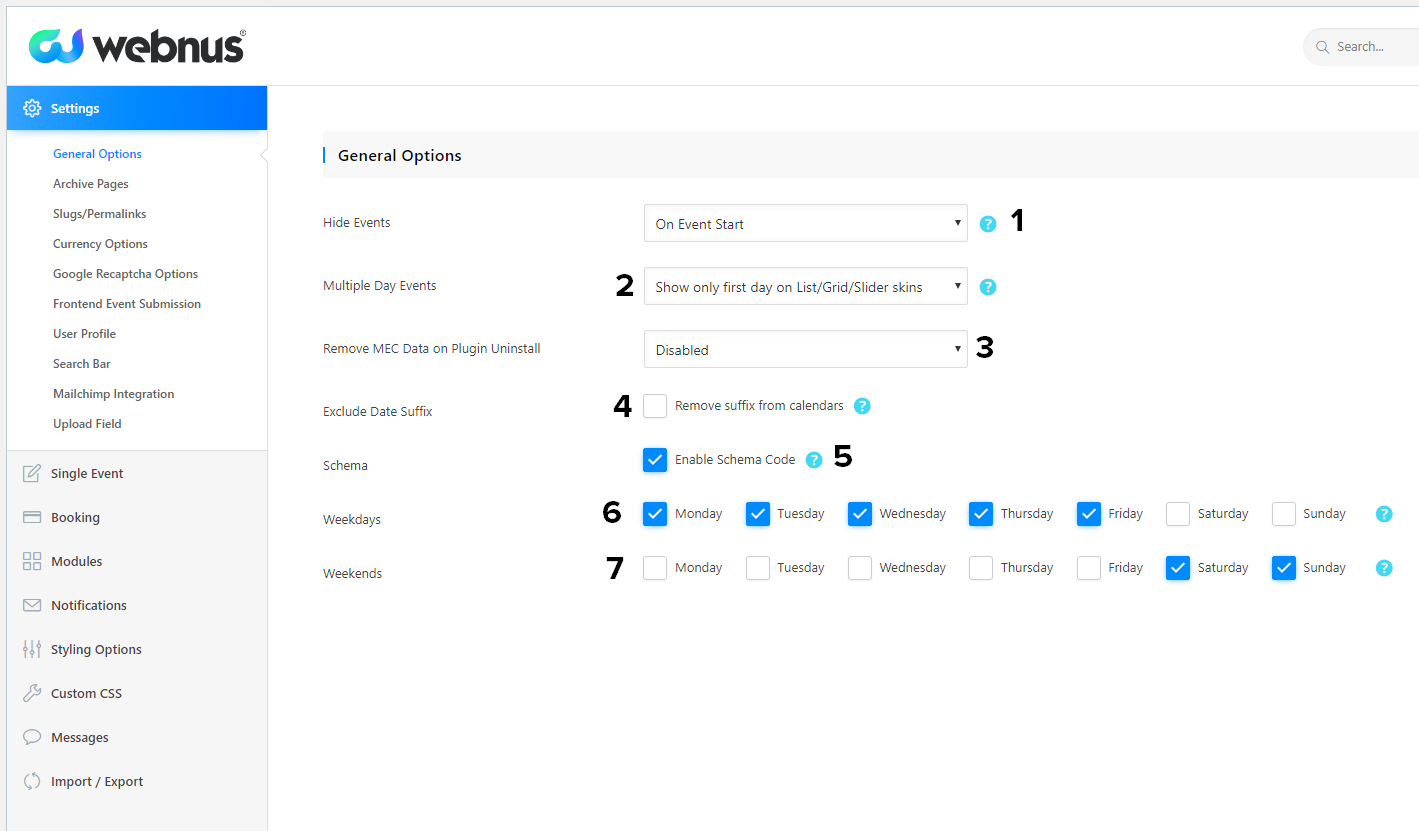
Task: Open the Booking settings section
Action: pyautogui.click(x=137, y=517)
